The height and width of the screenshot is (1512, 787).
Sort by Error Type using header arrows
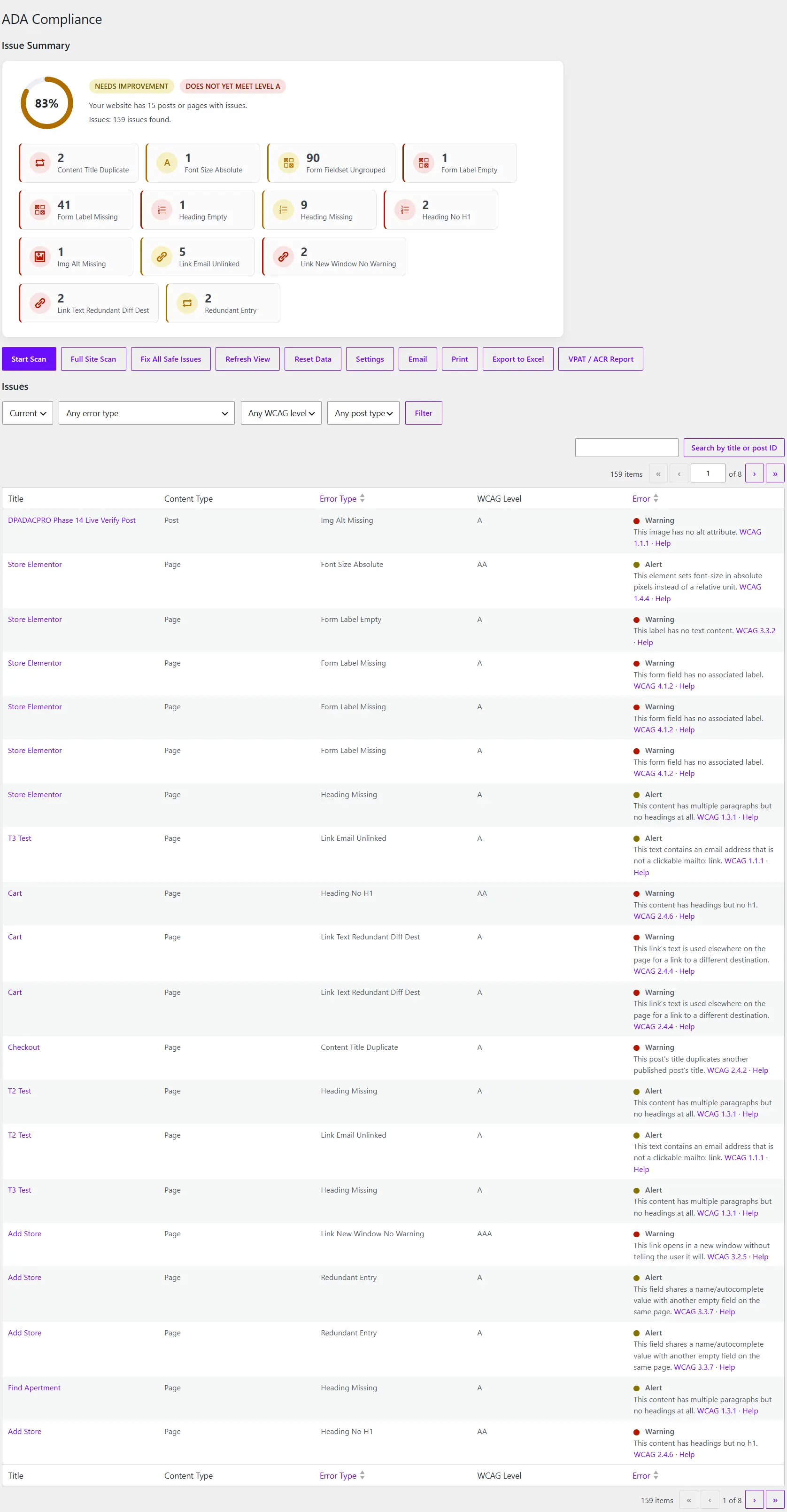[x=362, y=498]
